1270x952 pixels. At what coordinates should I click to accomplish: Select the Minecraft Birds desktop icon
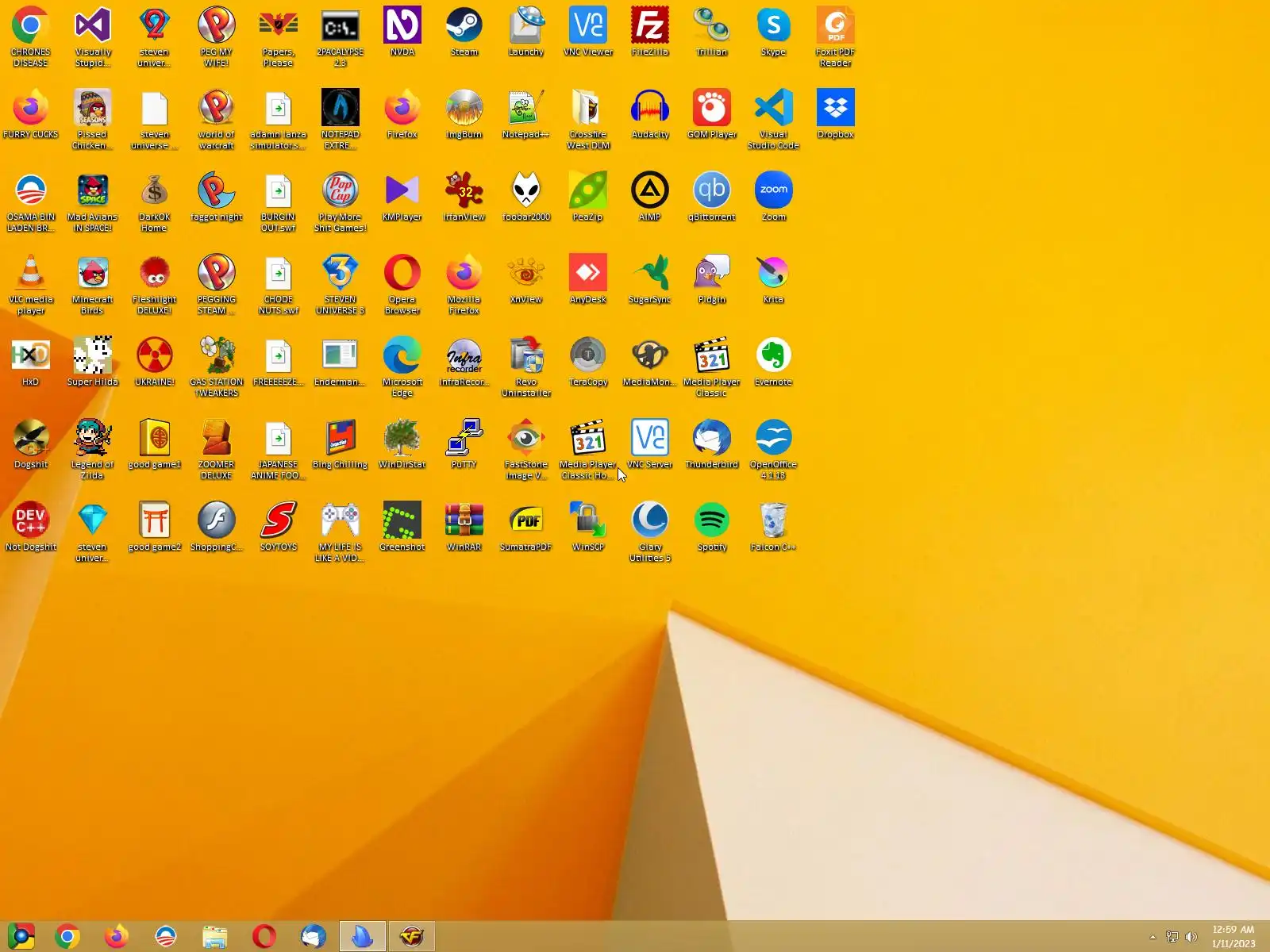coord(93,285)
